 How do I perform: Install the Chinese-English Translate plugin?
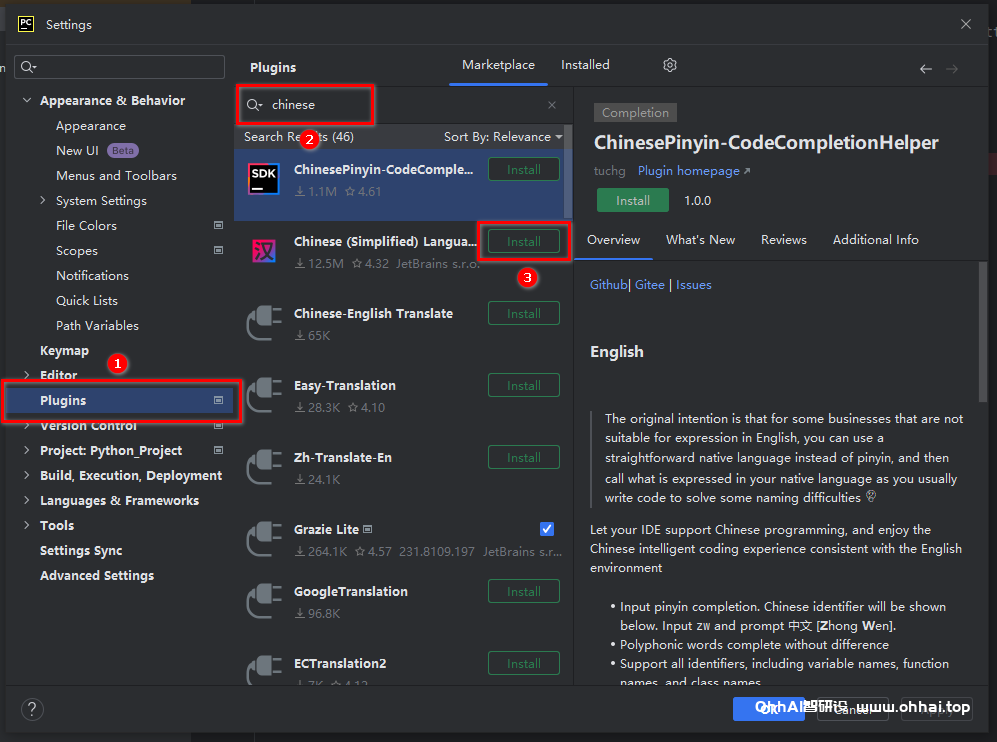pos(524,313)
